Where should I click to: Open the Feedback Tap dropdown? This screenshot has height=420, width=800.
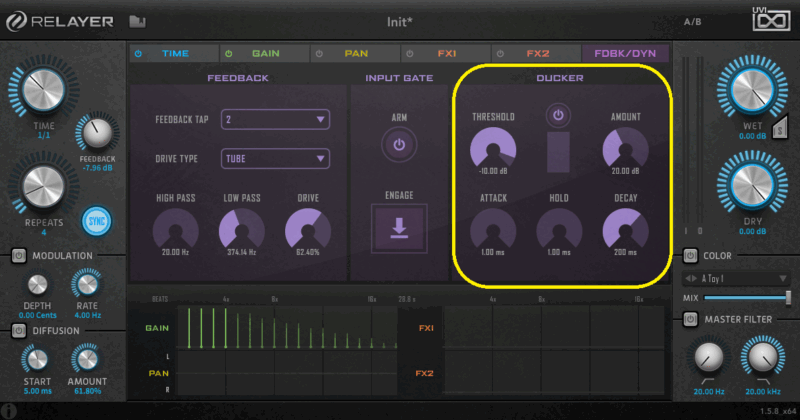(275, 120)
